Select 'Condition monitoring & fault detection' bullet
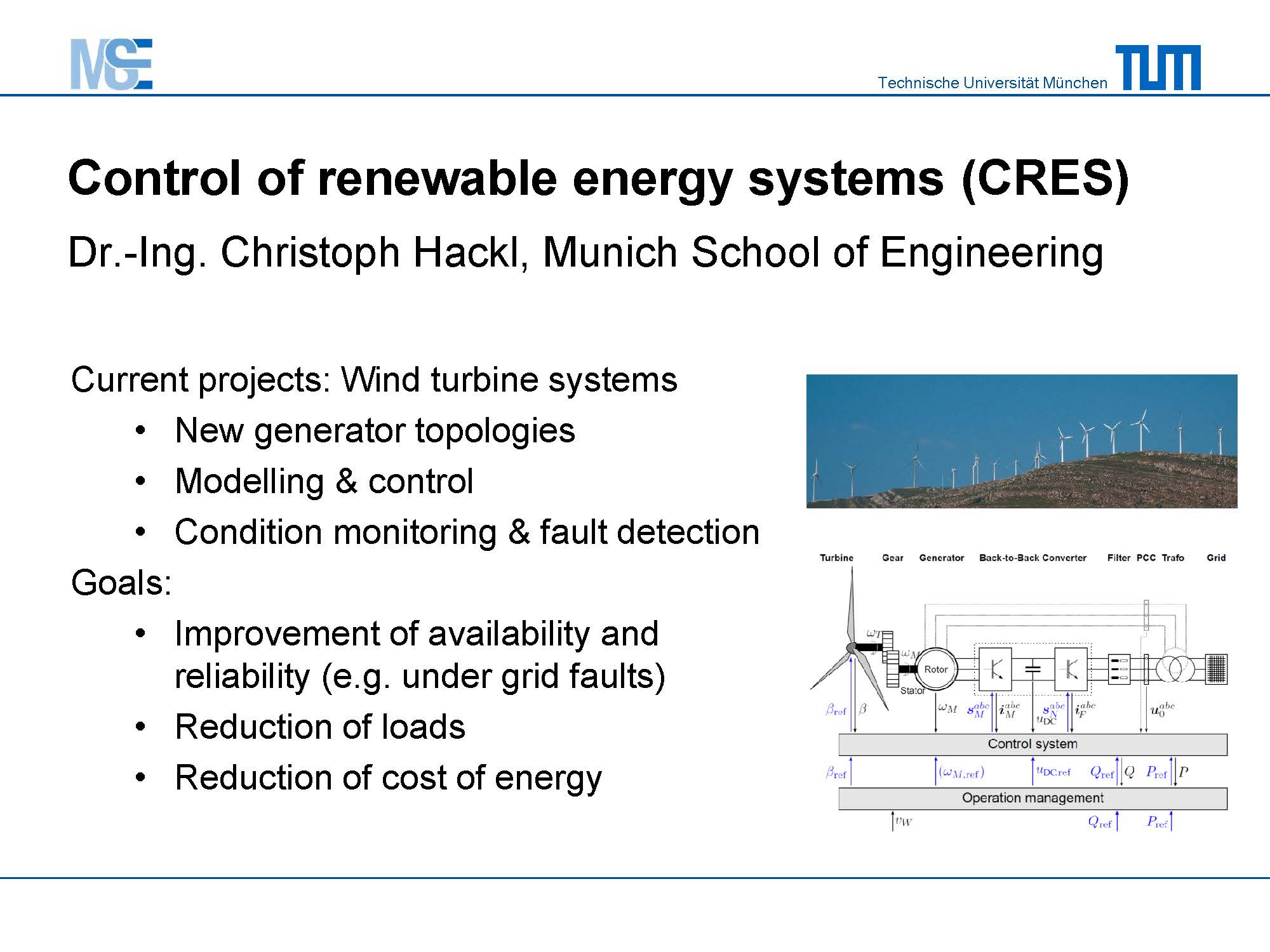The width and height of the screenshot is (1270, 952). [467, 532]
